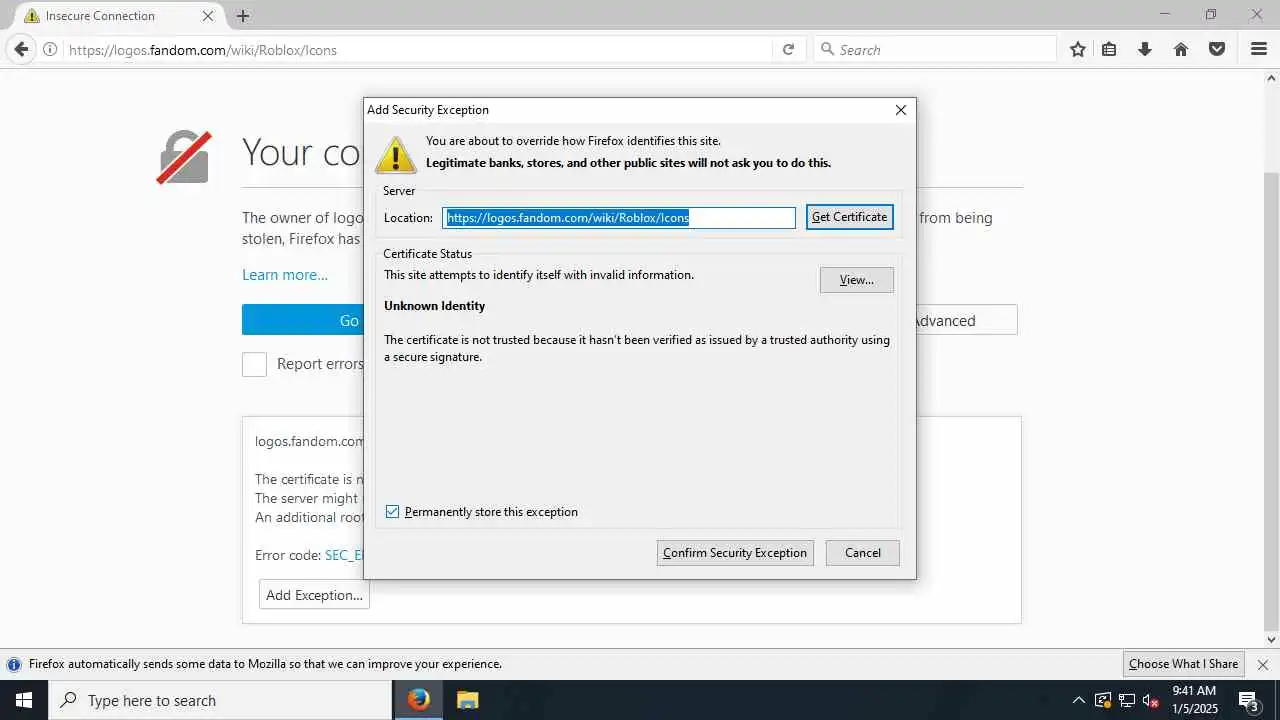Click the Get Certificate button

pos(850,217)
